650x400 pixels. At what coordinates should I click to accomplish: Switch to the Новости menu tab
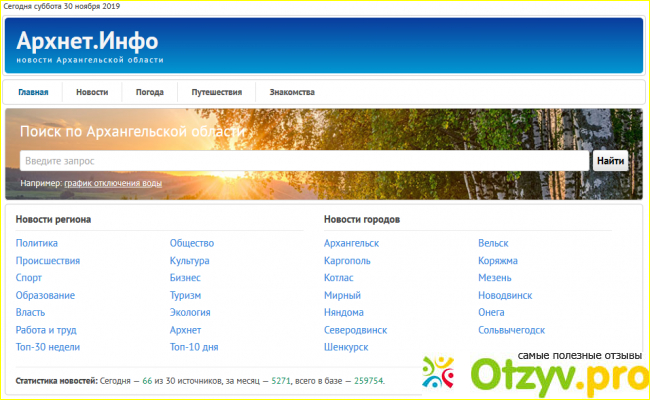(x=92, y=92)
